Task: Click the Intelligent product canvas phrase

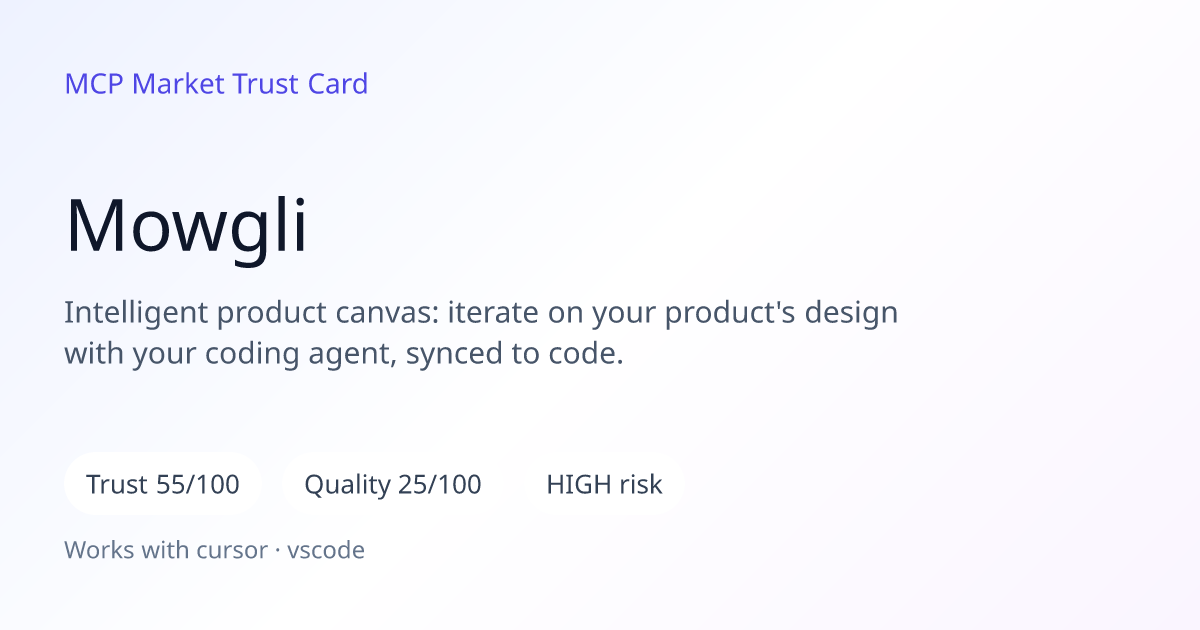Action: point(251,313)
